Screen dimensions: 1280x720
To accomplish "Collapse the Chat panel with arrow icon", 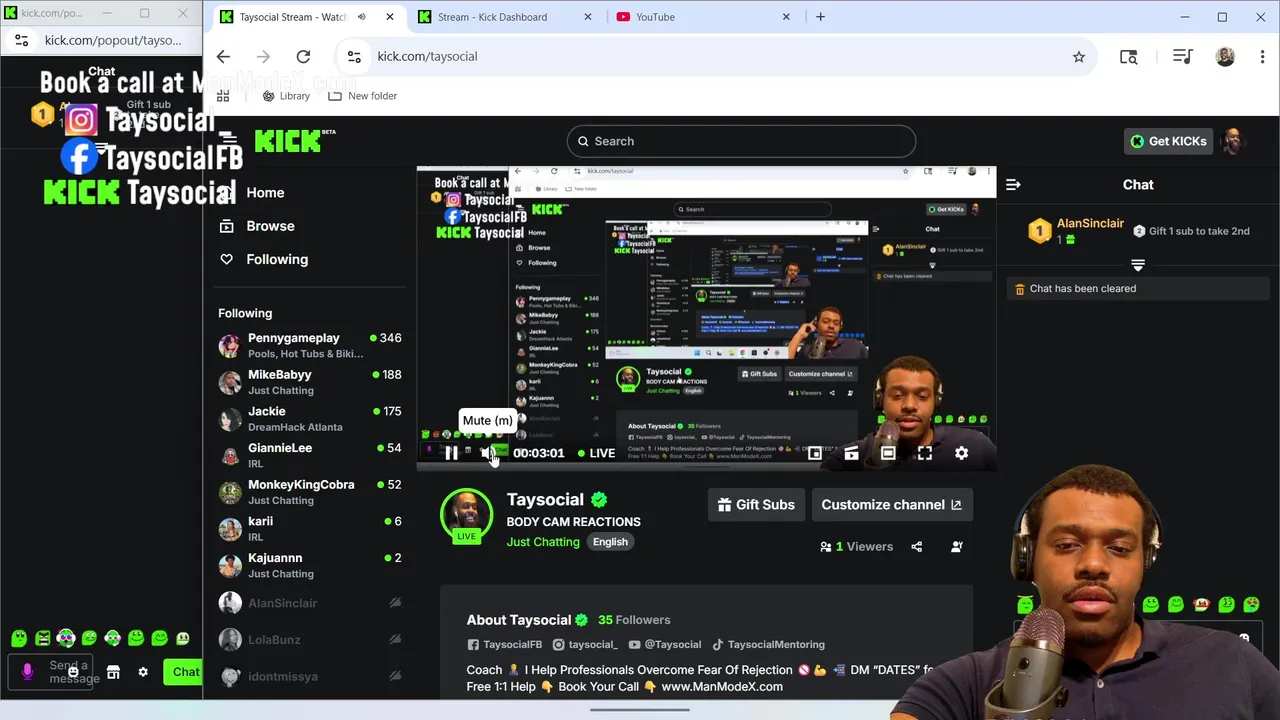I will (1013, 184).
